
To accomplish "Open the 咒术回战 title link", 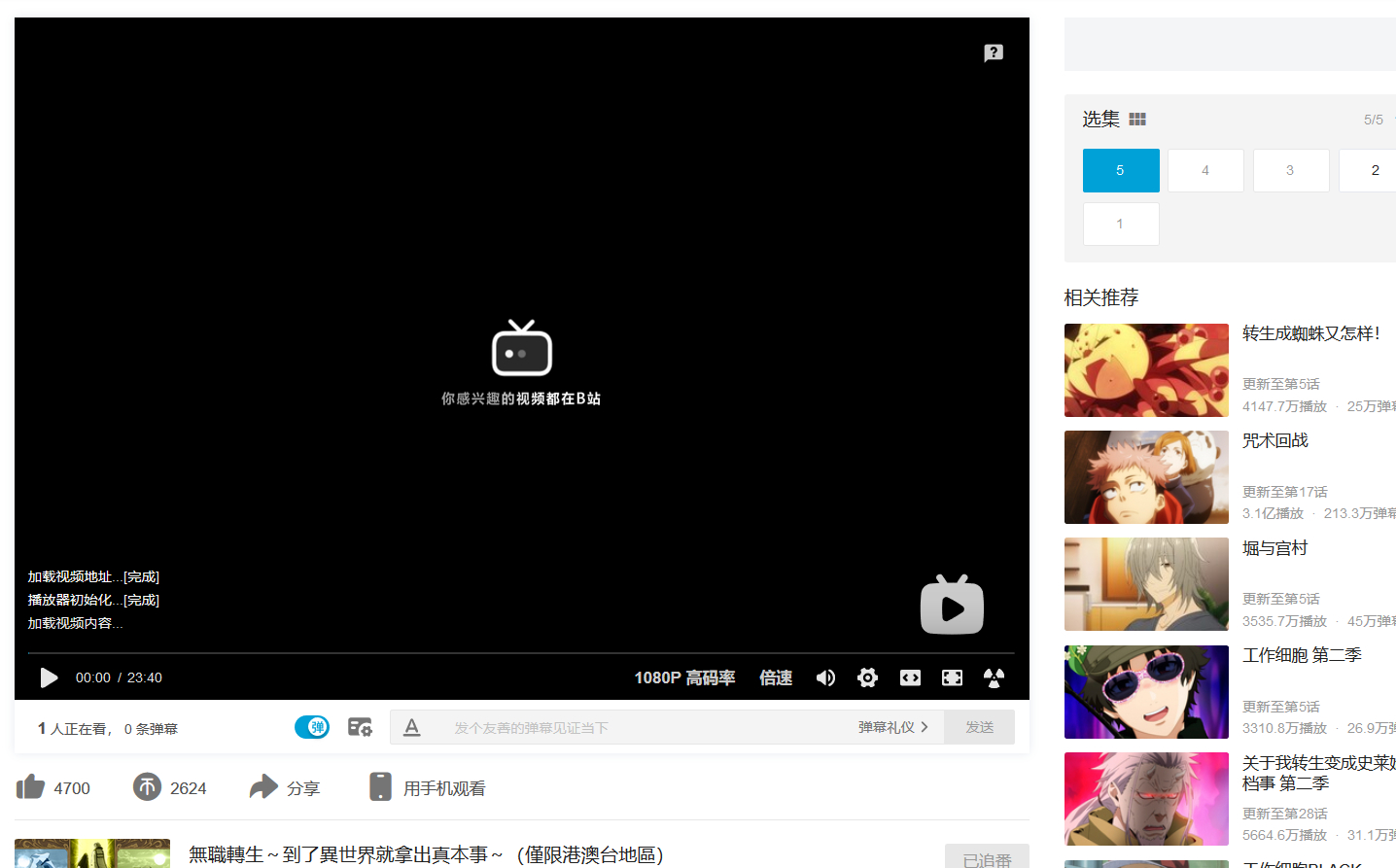I will 1275,440.
